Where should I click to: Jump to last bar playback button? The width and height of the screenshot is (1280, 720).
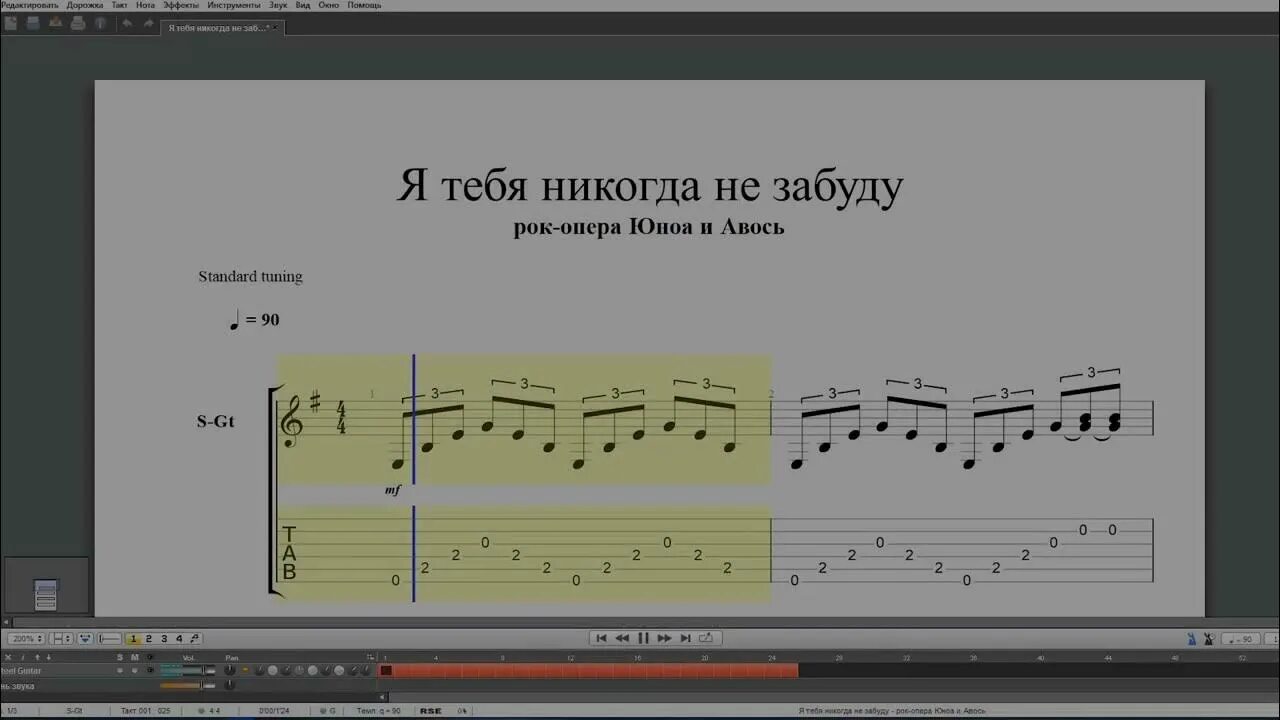coord(685,638)
